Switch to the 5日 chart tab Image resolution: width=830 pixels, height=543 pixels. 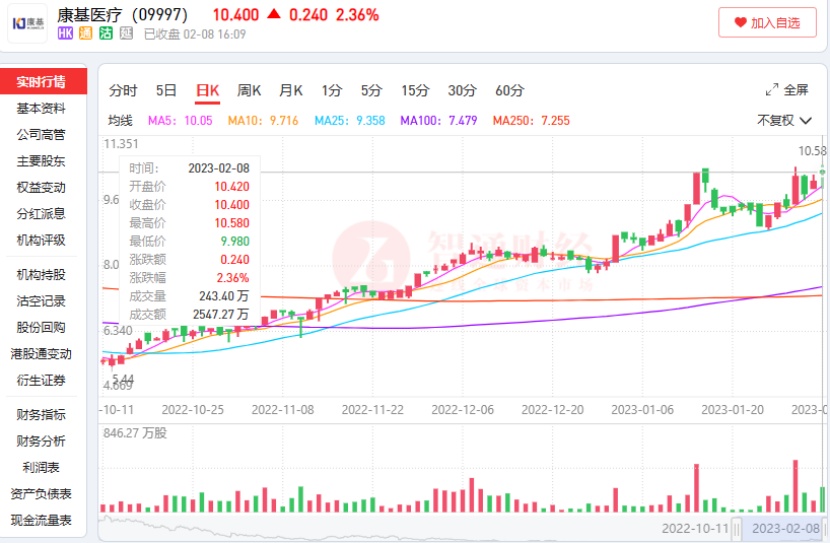click(166, 90)
